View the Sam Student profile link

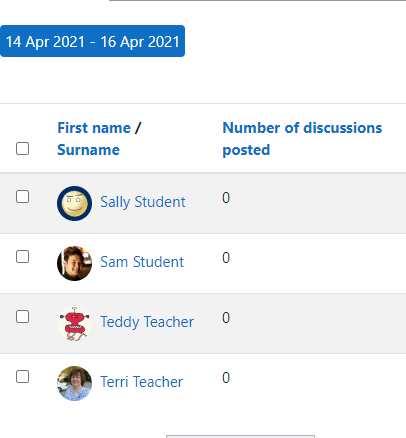pos(142,262)
